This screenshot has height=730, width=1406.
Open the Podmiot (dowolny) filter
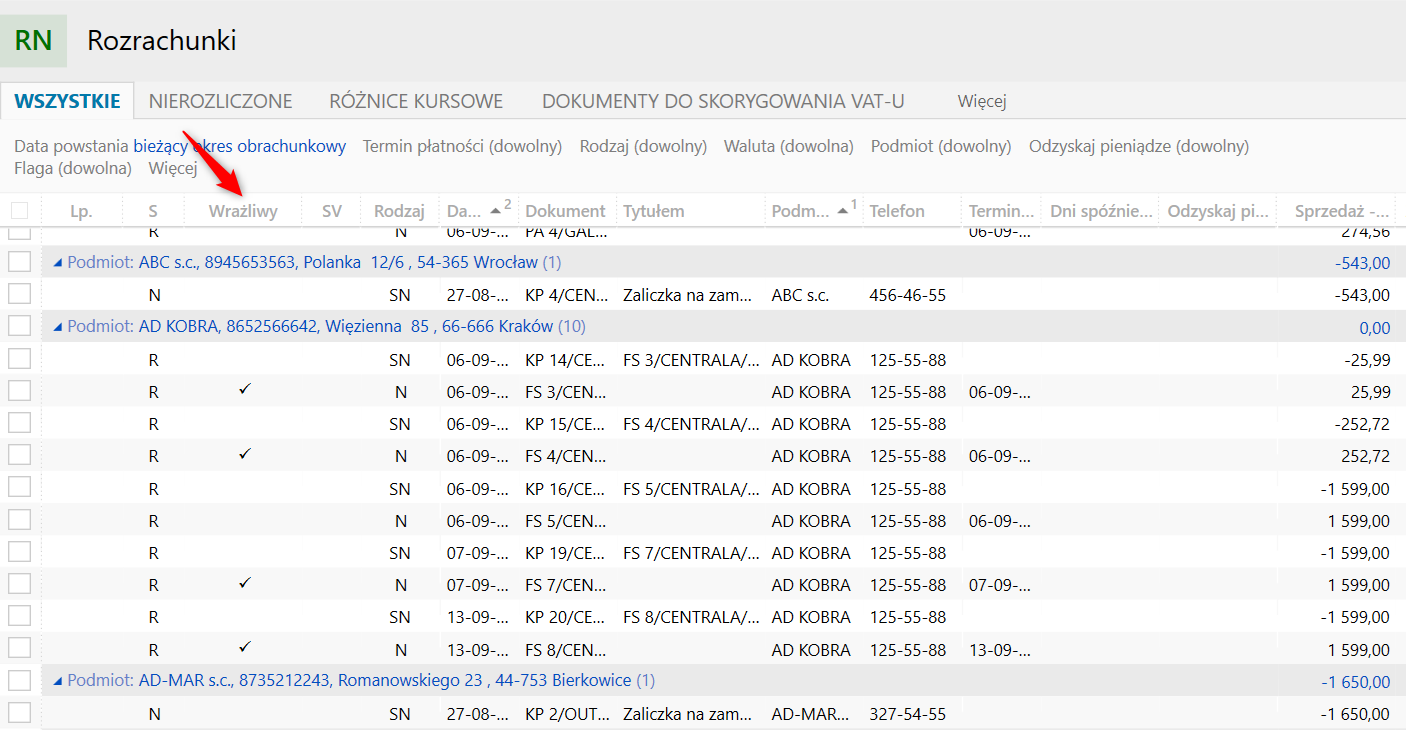941,146
